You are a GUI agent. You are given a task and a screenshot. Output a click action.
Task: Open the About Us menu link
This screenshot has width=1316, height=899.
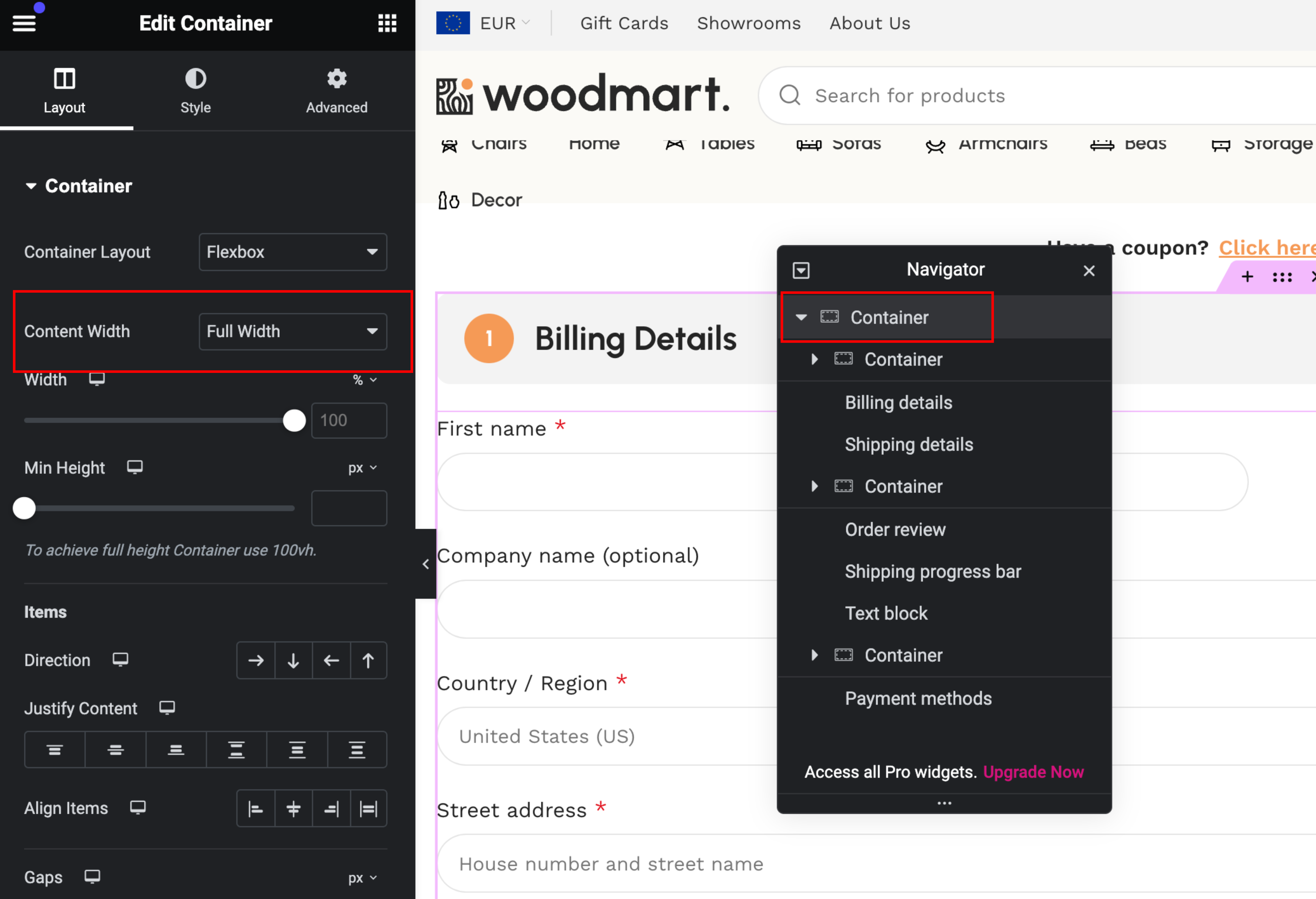click(x=870, y=23)
